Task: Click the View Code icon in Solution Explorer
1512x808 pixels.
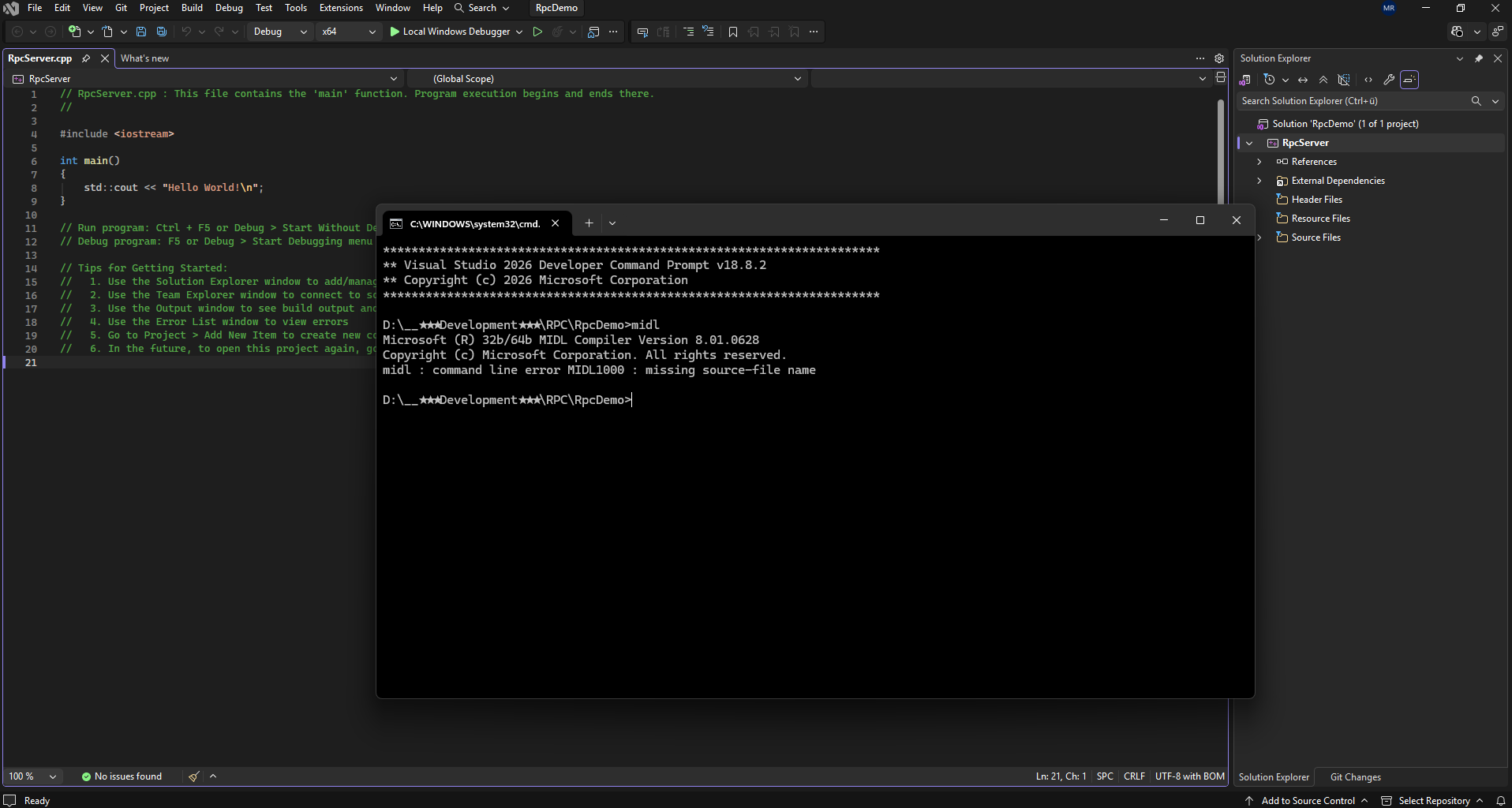Action: (x=1368, y=80)
